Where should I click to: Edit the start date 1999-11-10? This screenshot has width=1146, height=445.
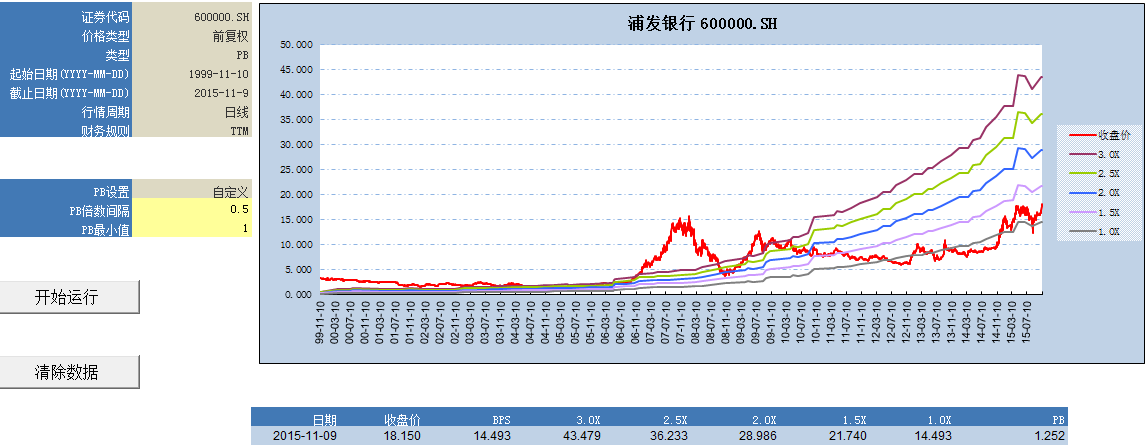pos(192,74)
